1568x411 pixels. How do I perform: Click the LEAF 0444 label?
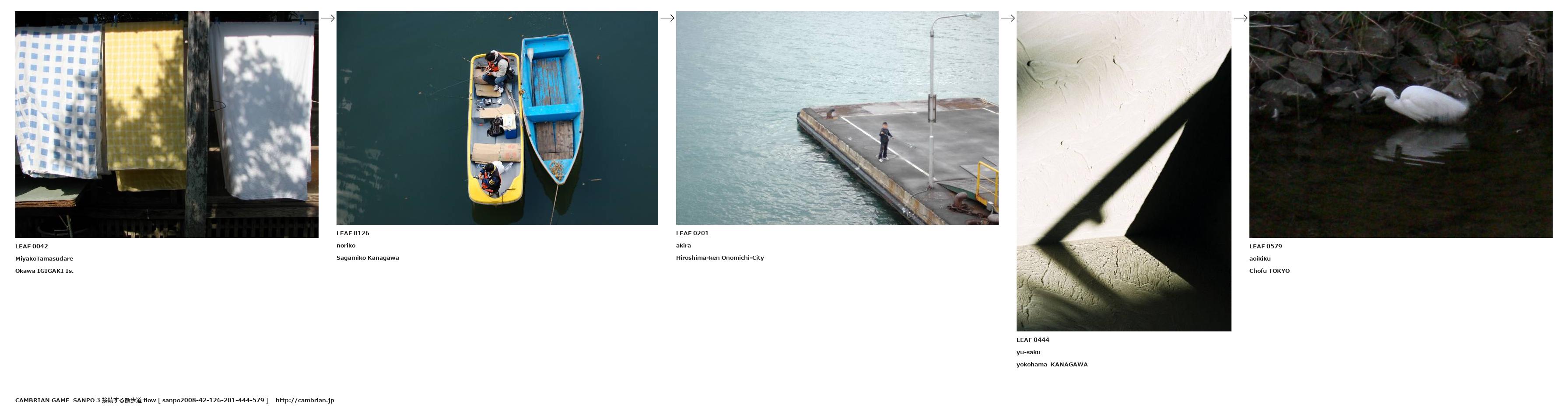point(1032,340)
